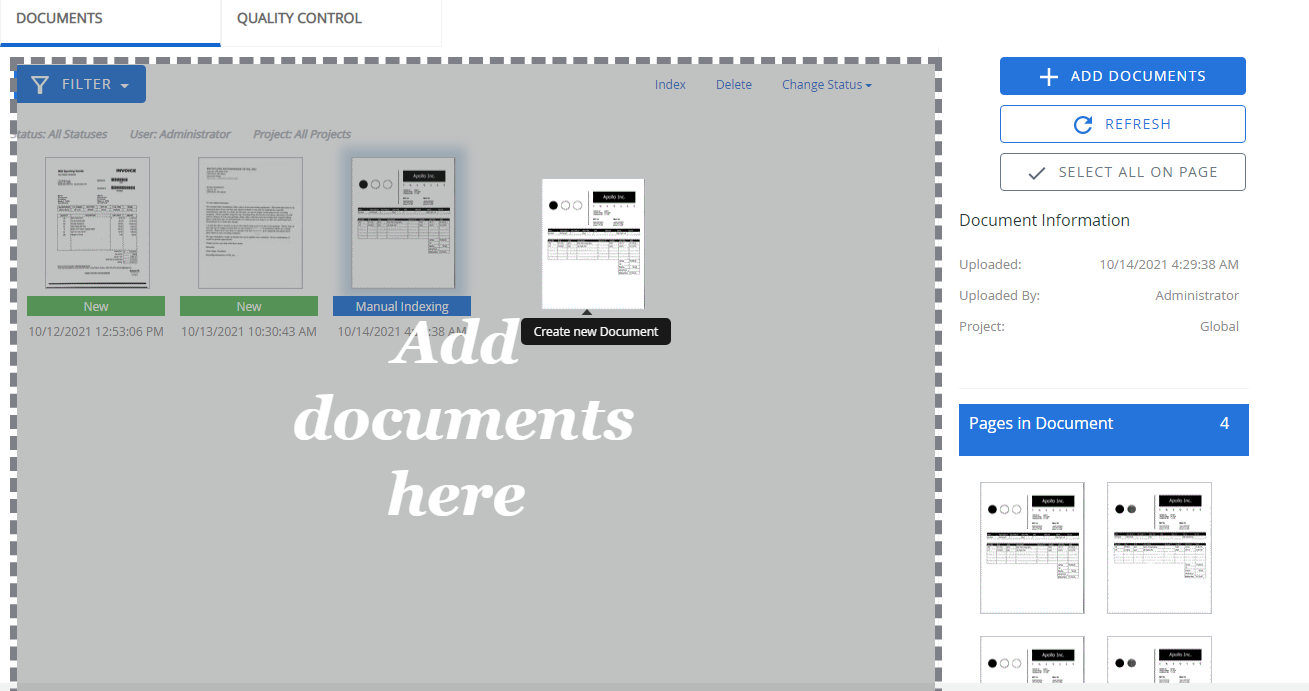The height and width of the screenshot is (691, 1309).
Task: Click the circular arrow Refresh icon
Action: tap(1082, 125)
